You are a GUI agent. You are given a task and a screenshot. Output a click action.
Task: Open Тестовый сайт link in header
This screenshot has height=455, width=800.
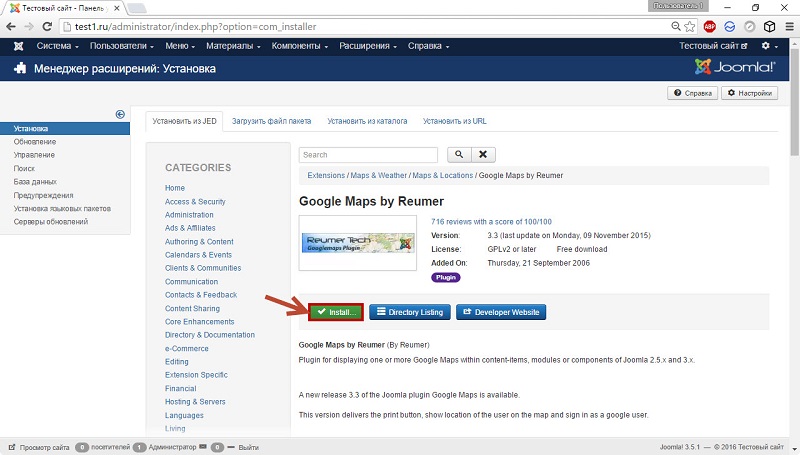(x=713, y=46)
